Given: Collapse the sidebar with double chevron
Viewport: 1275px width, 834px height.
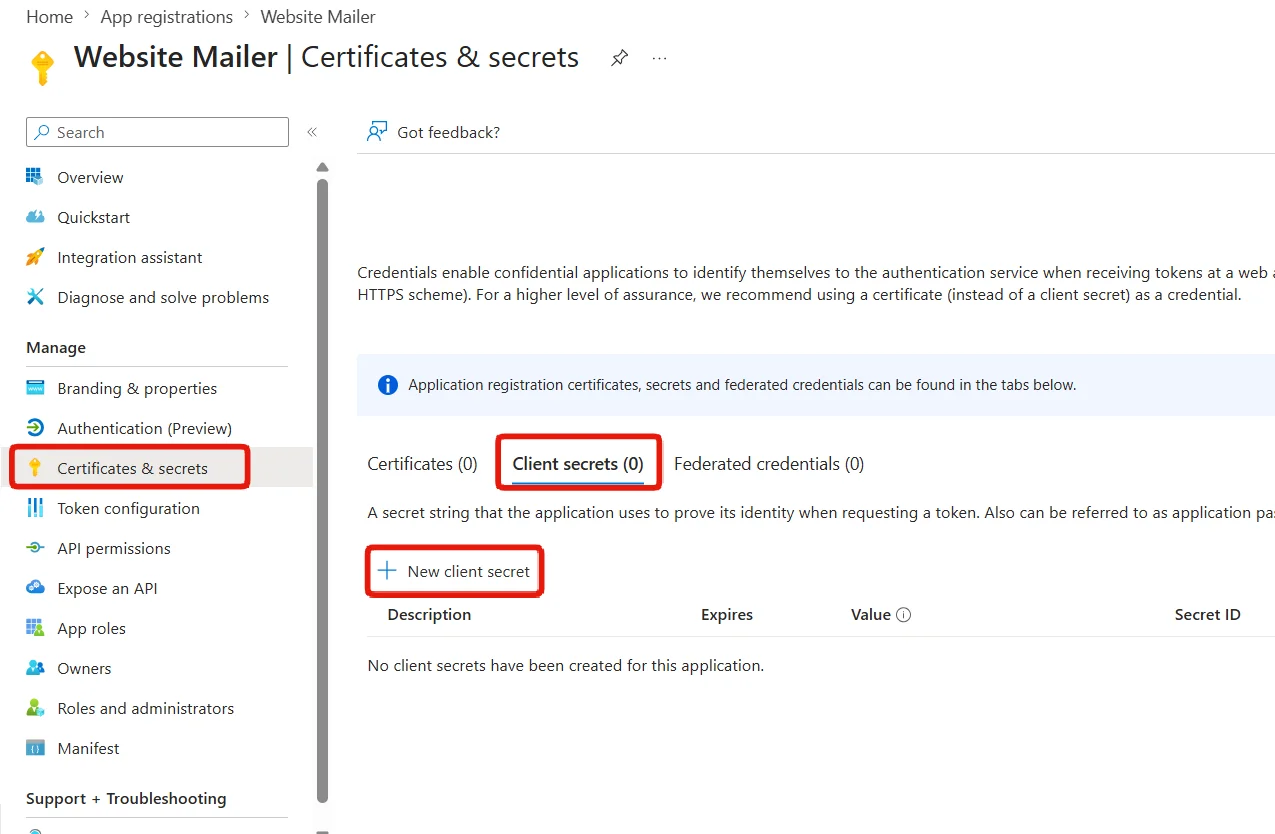Looking at the screenshot, I should [312, 132].
